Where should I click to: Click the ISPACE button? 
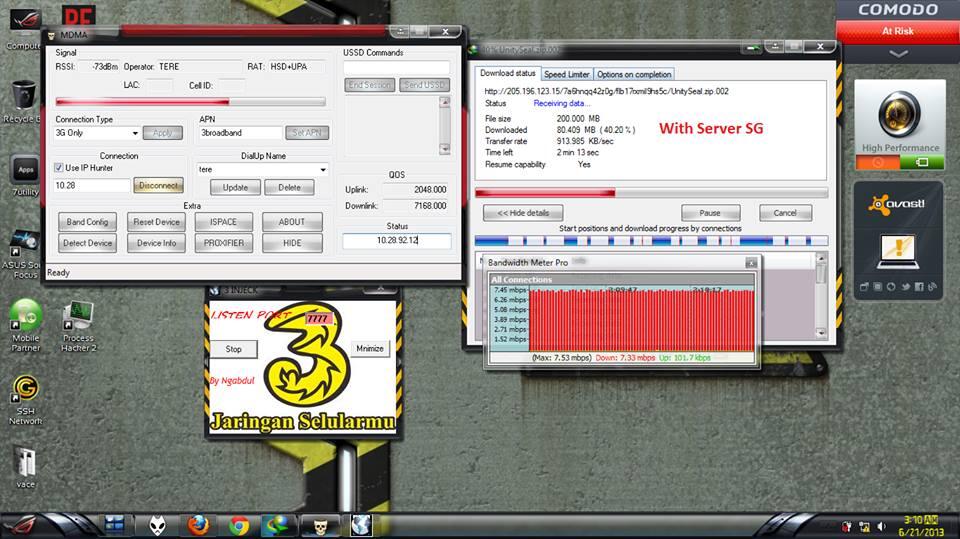223,222
